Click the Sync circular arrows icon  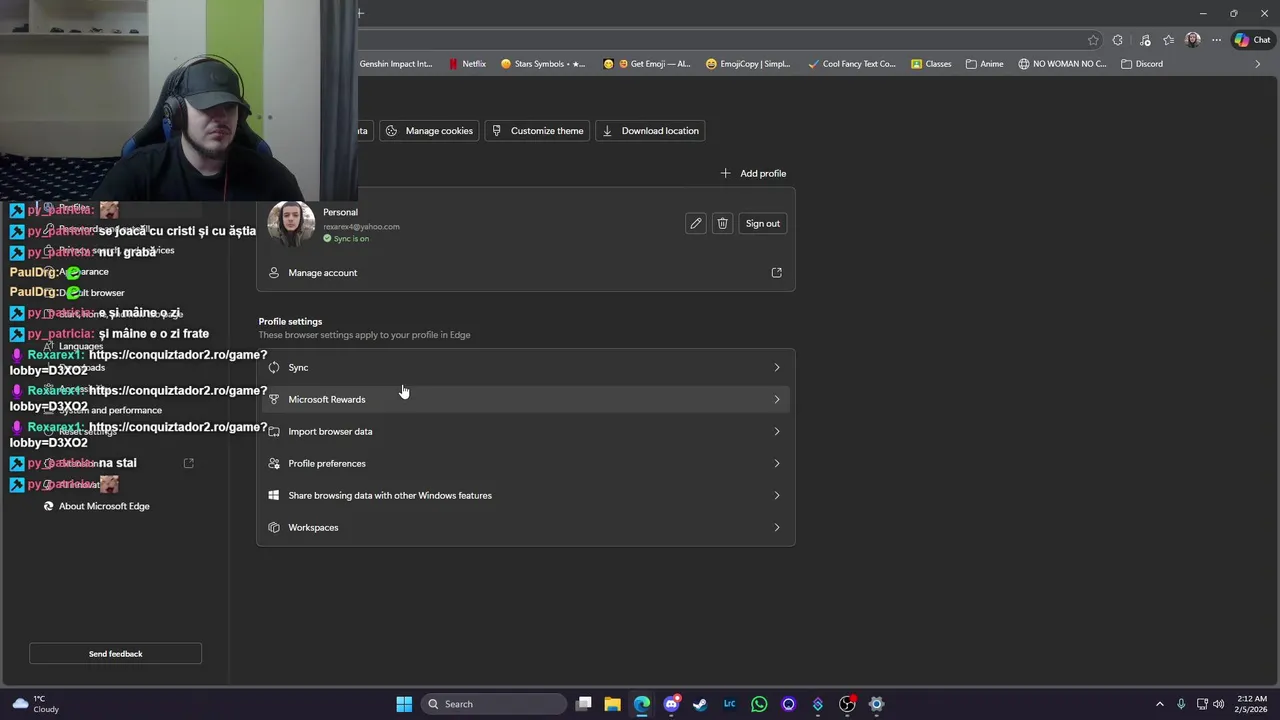coord(274,367)
